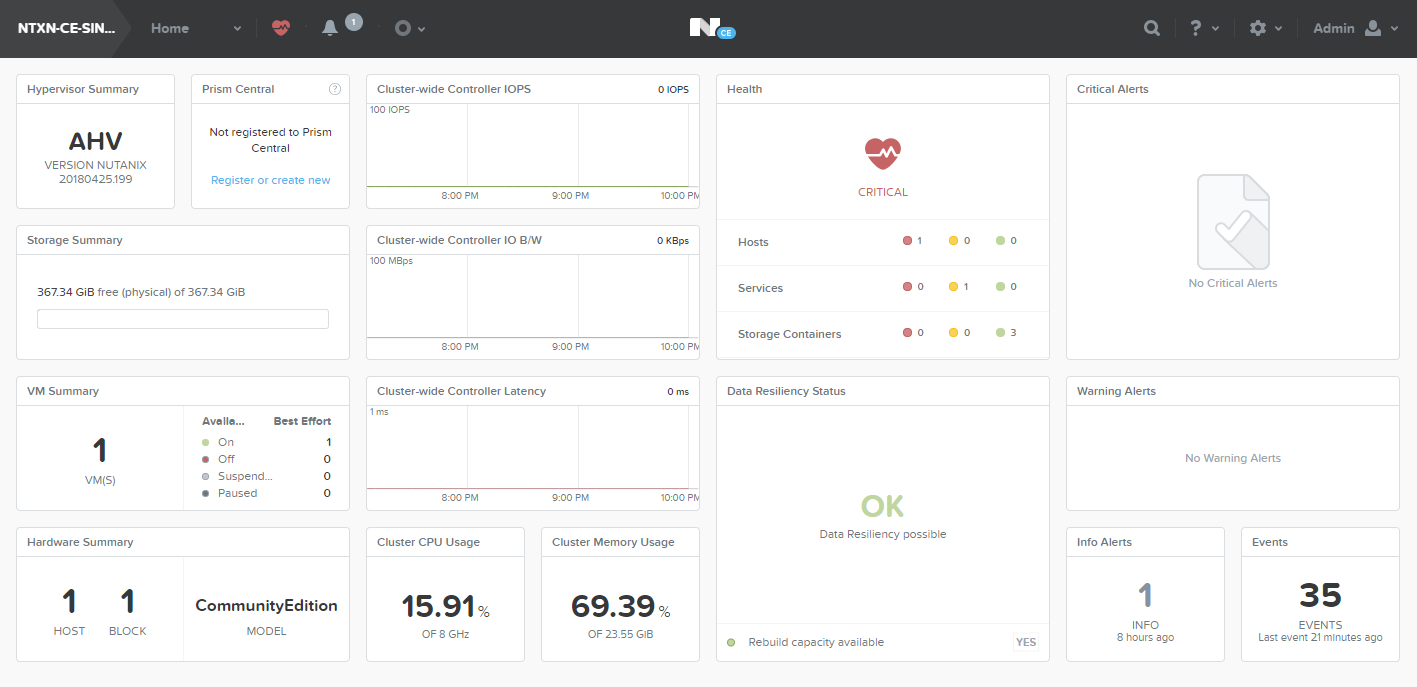The height and width of the screenshot is (687, 1417).
Task: Click the tasks circle icon in header
Action: point(403,28)
